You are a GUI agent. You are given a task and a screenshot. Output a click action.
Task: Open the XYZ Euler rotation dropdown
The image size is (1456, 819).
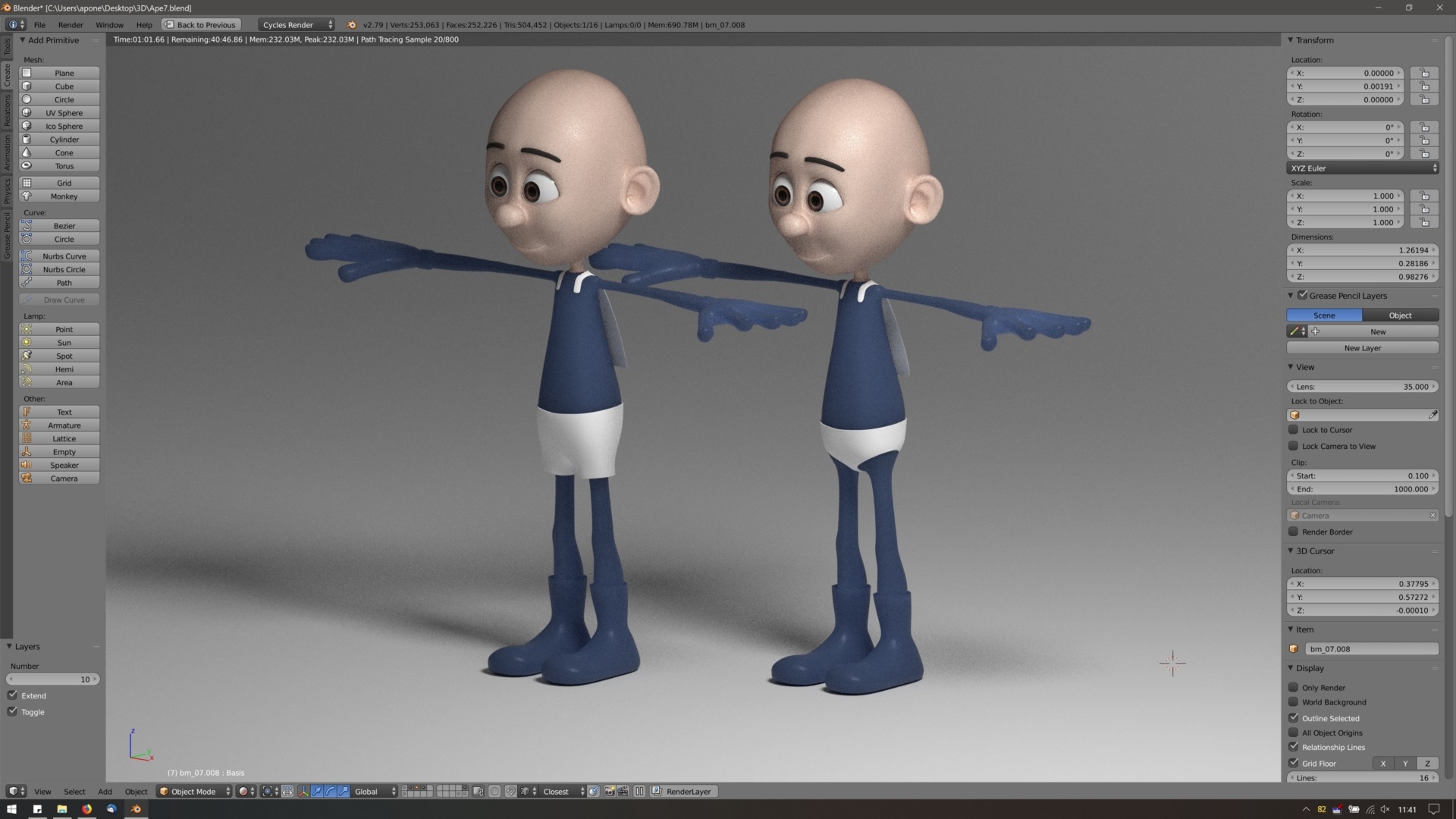pyautogui.click(x=1363, y=168)
